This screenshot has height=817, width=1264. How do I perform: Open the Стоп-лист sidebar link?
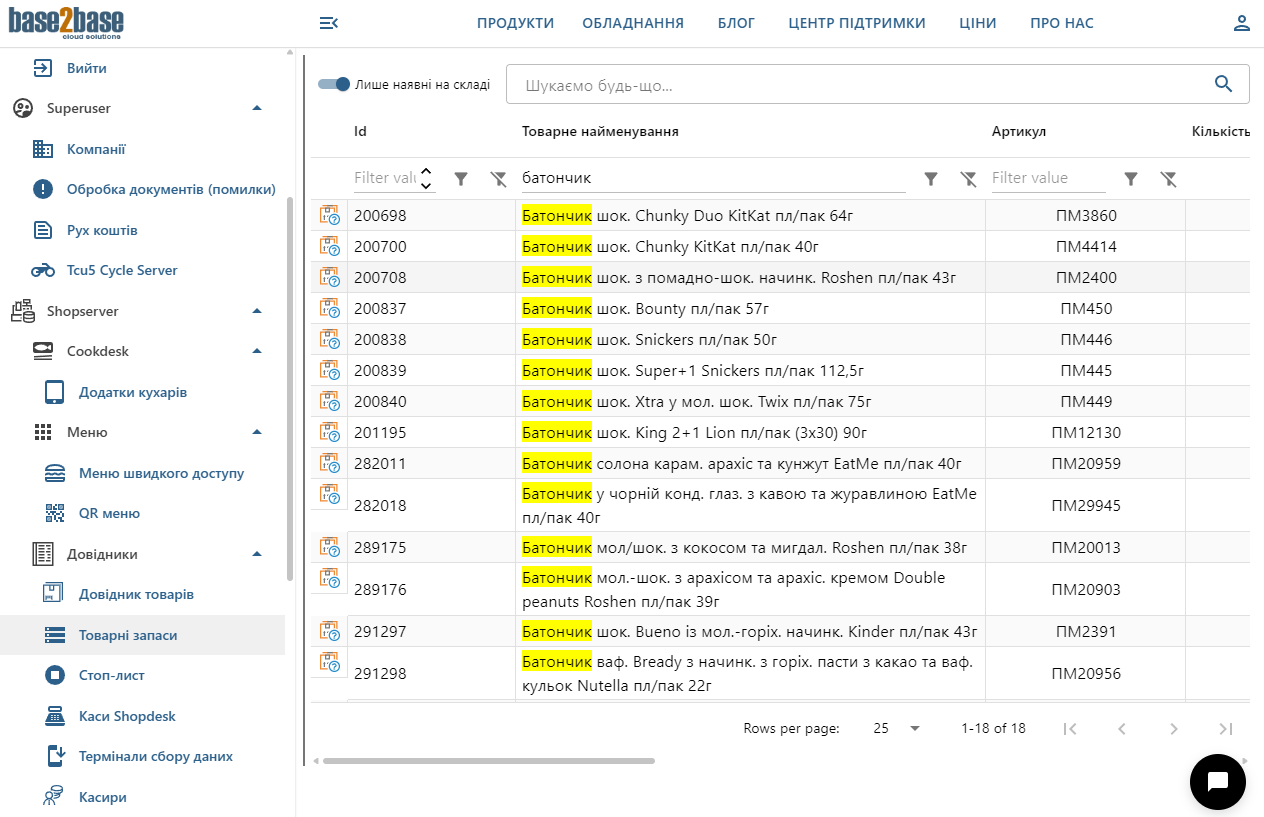click(x=112, y=675)
